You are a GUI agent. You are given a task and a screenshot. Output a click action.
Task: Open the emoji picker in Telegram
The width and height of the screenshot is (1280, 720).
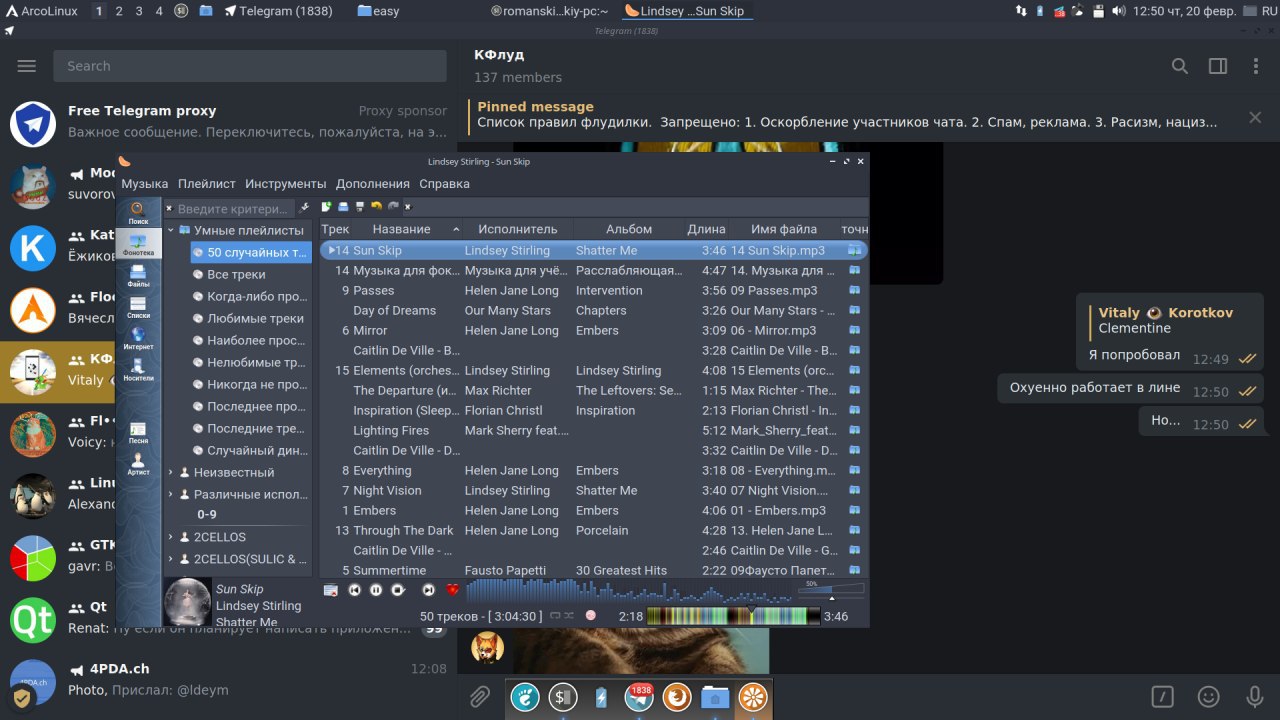point(1209,697)
